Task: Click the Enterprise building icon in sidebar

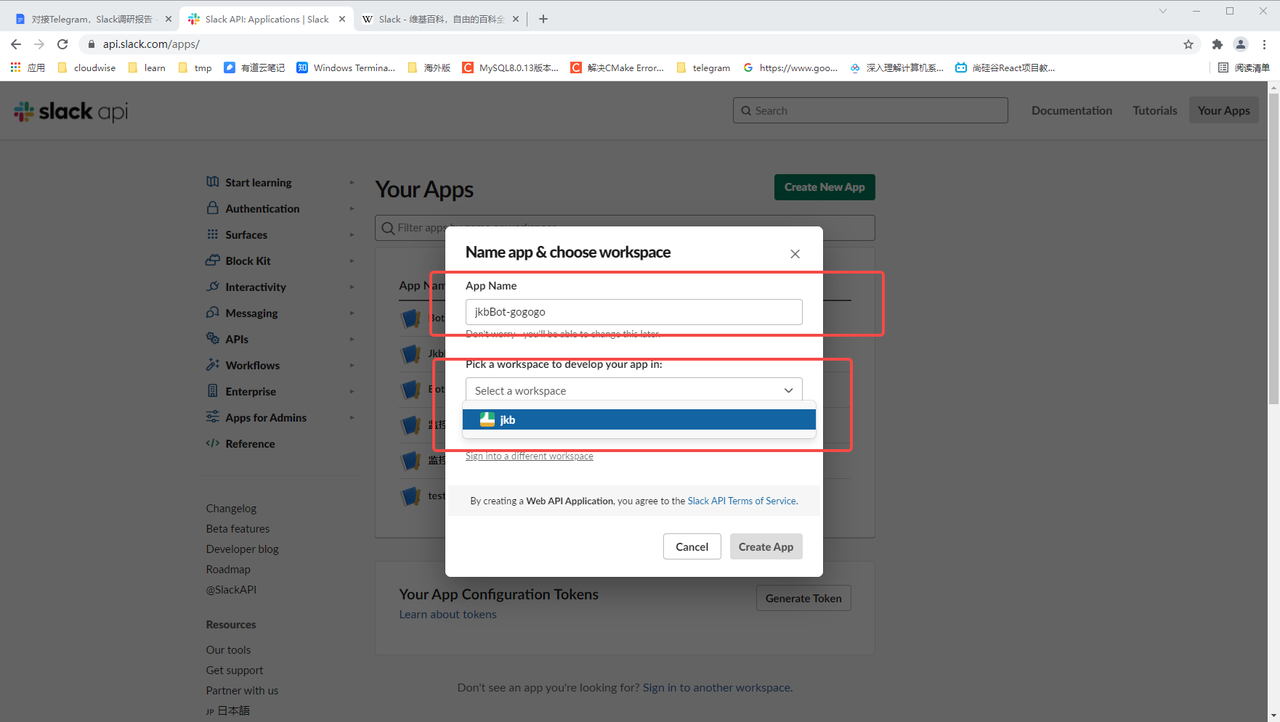Action: (212, 391)
